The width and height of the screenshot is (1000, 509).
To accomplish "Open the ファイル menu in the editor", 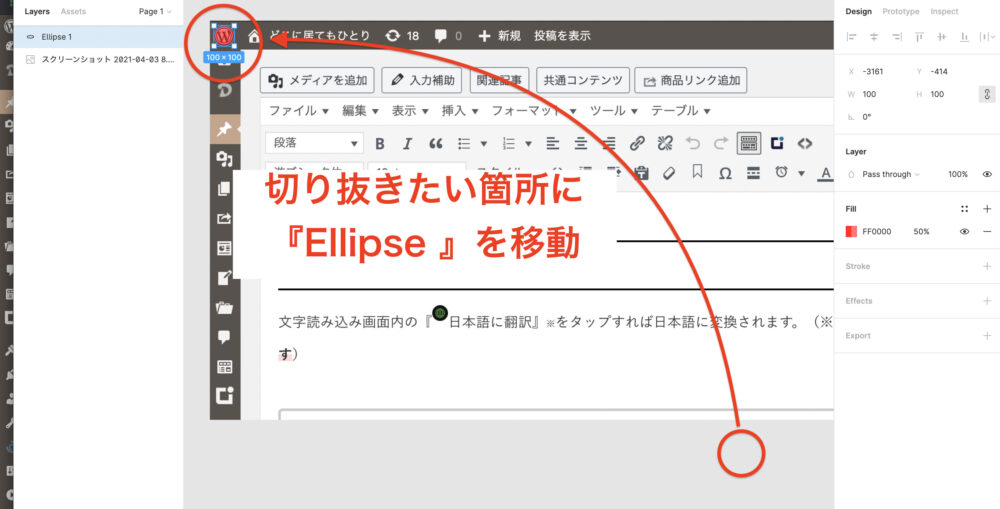I will pos(298,111).
